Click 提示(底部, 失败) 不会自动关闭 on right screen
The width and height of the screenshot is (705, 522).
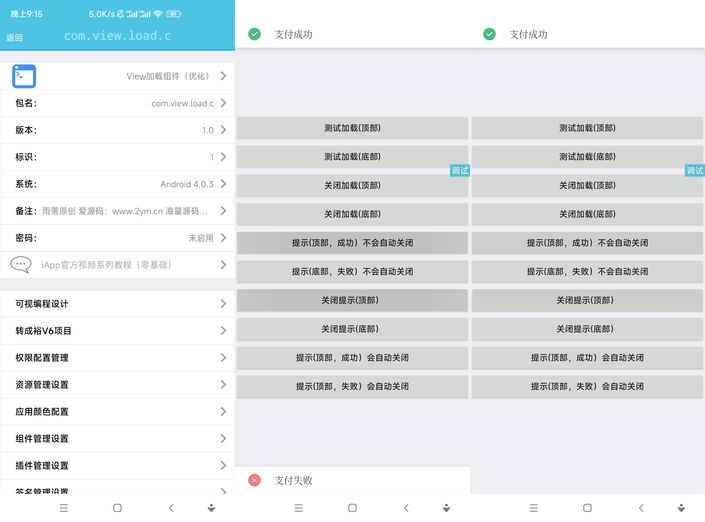[x=587, y=272]
